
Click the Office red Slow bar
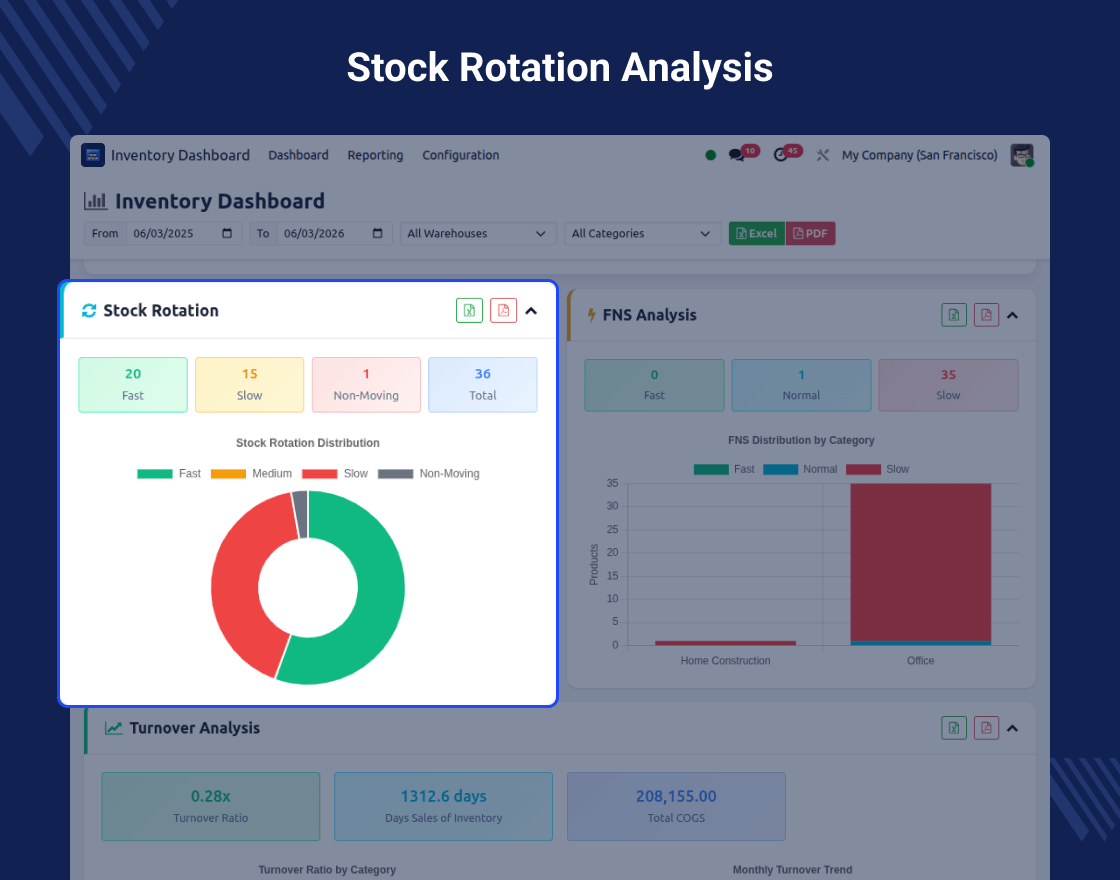coord(920,561)
